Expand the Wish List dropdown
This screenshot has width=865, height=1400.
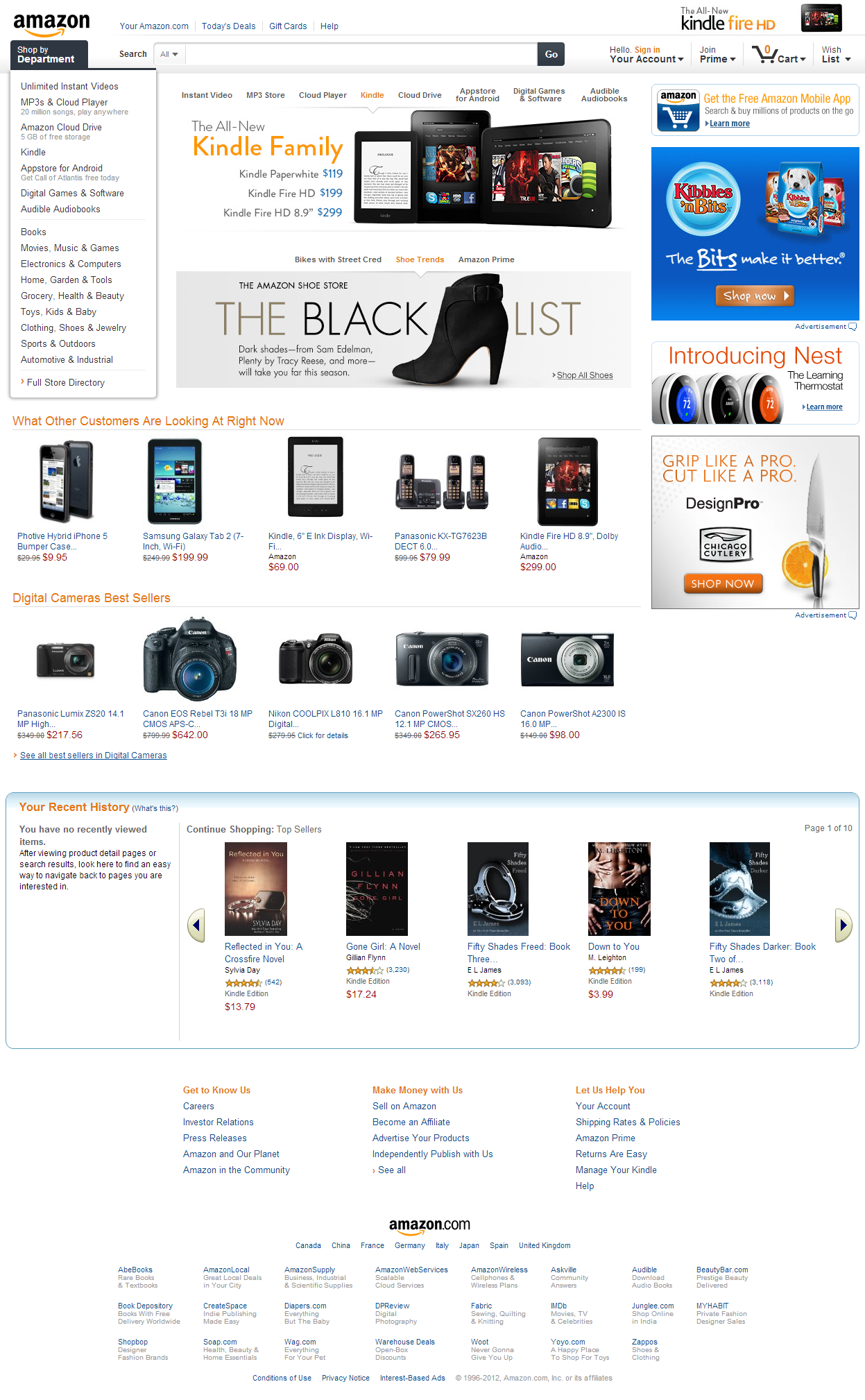(x=836, y=54)
